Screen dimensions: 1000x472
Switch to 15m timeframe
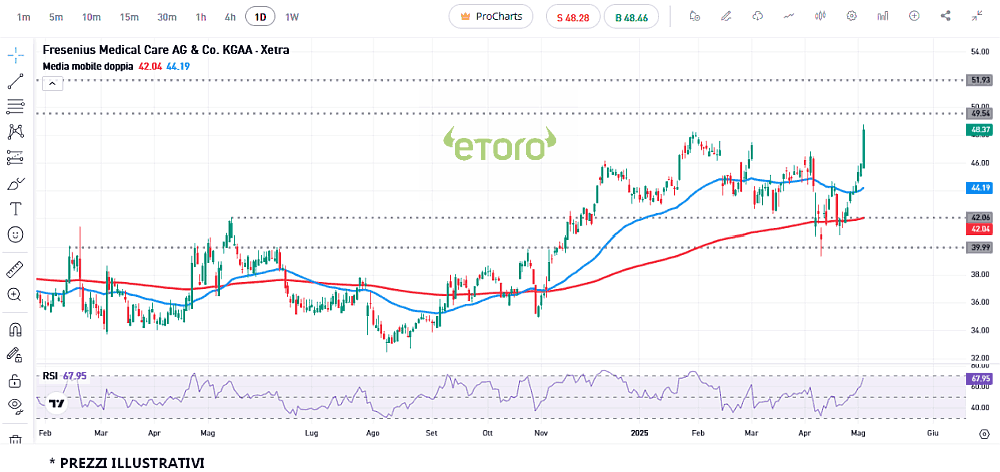(129, 17)
